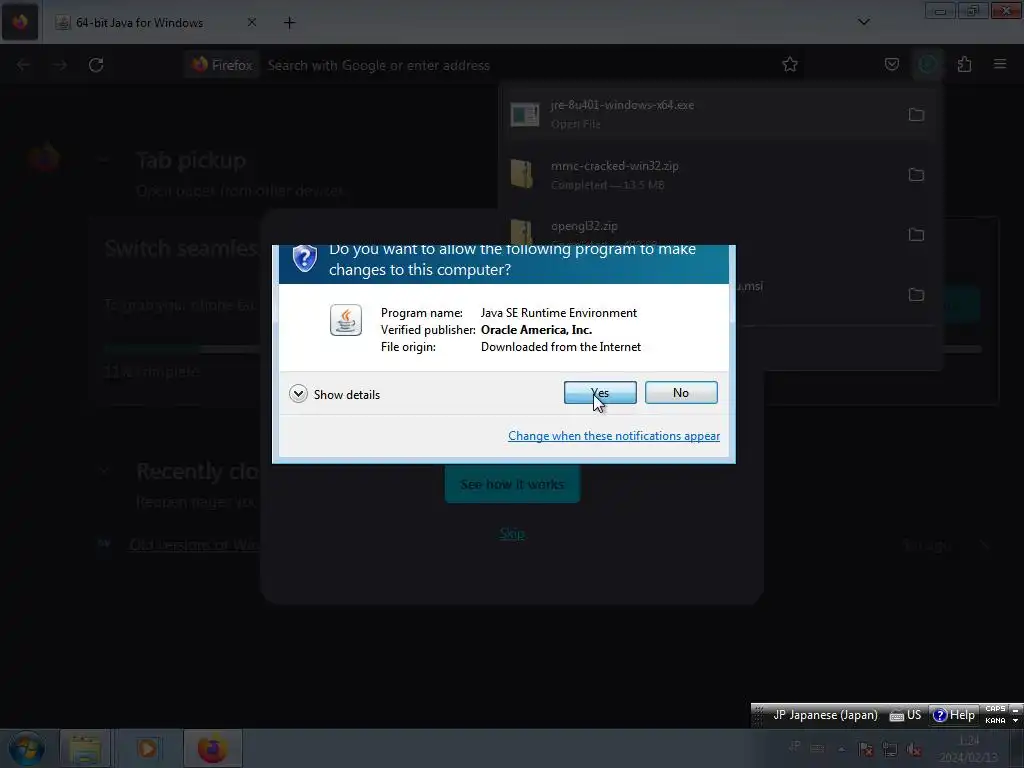Click Action Center flag tray icon

(866, 749)
